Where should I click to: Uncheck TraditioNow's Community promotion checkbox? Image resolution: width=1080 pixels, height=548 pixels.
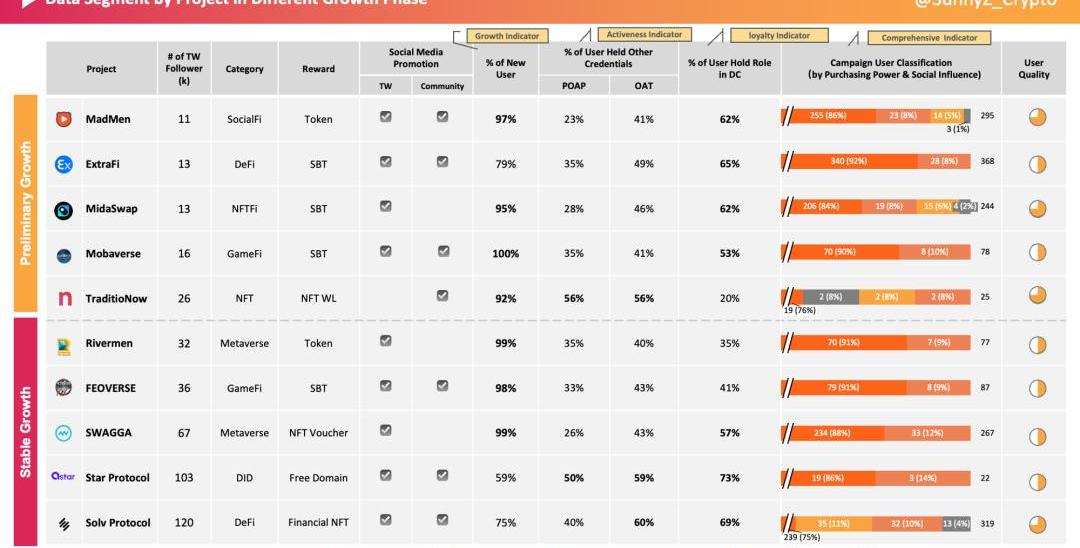coord(442,295)
